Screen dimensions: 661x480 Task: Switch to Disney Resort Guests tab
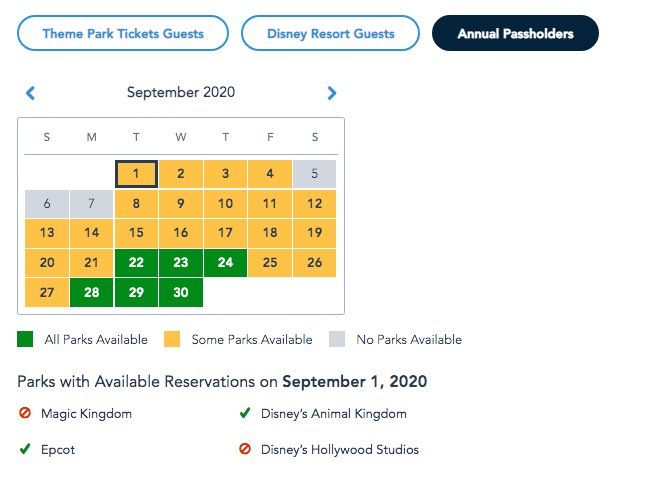pos(330,33)
